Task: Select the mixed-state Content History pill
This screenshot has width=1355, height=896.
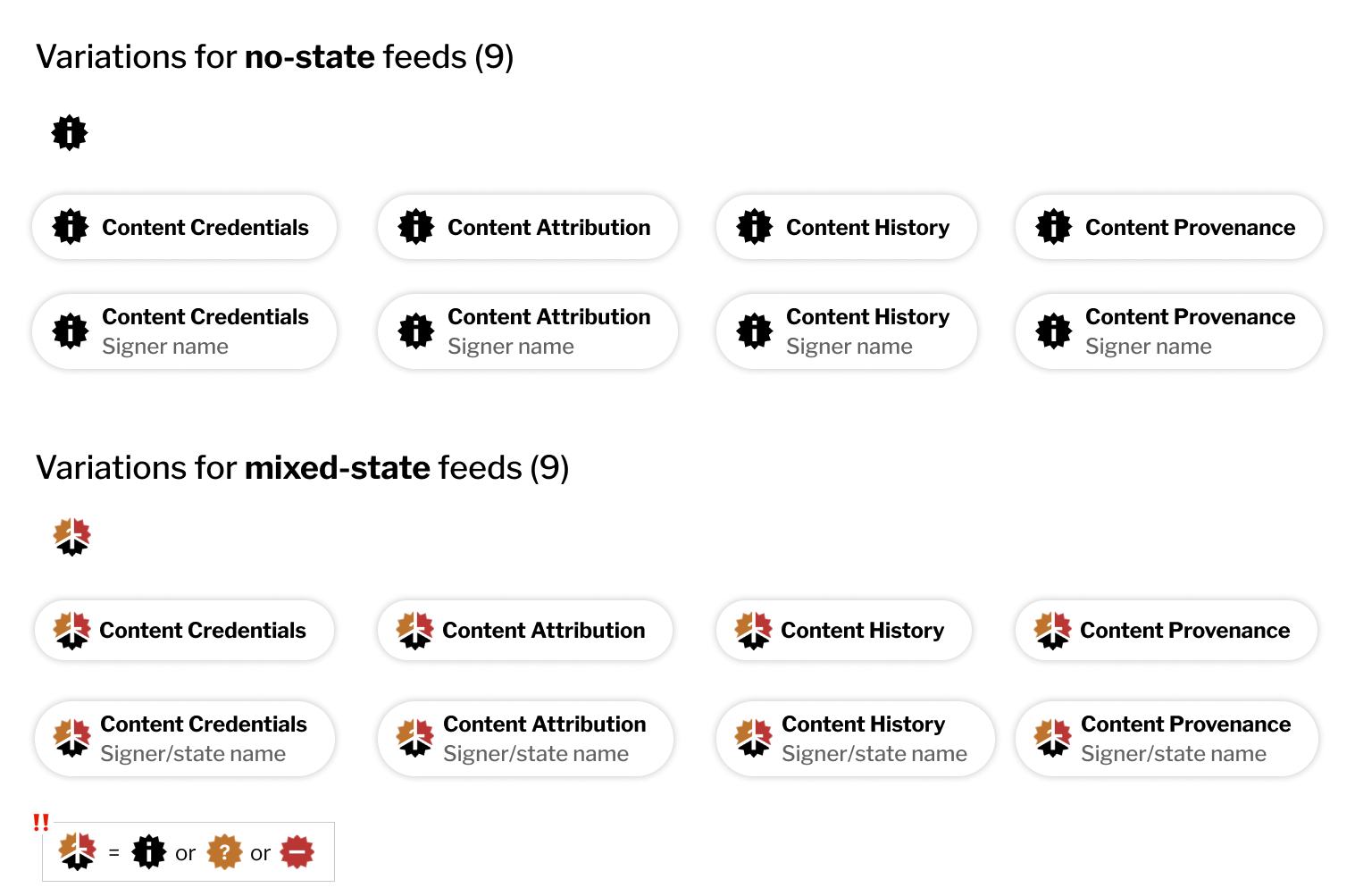Action: click(844, 631)
